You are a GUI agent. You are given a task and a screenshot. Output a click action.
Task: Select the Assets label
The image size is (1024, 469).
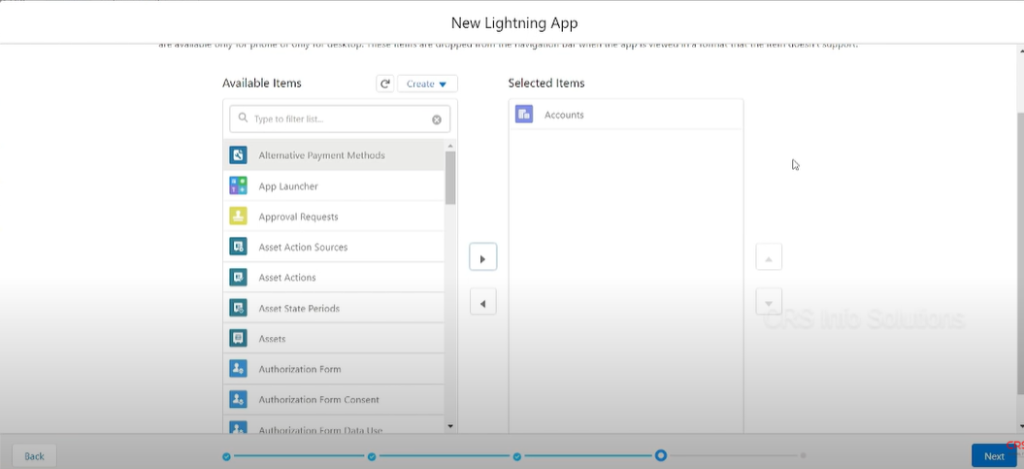tap(272, 338)
